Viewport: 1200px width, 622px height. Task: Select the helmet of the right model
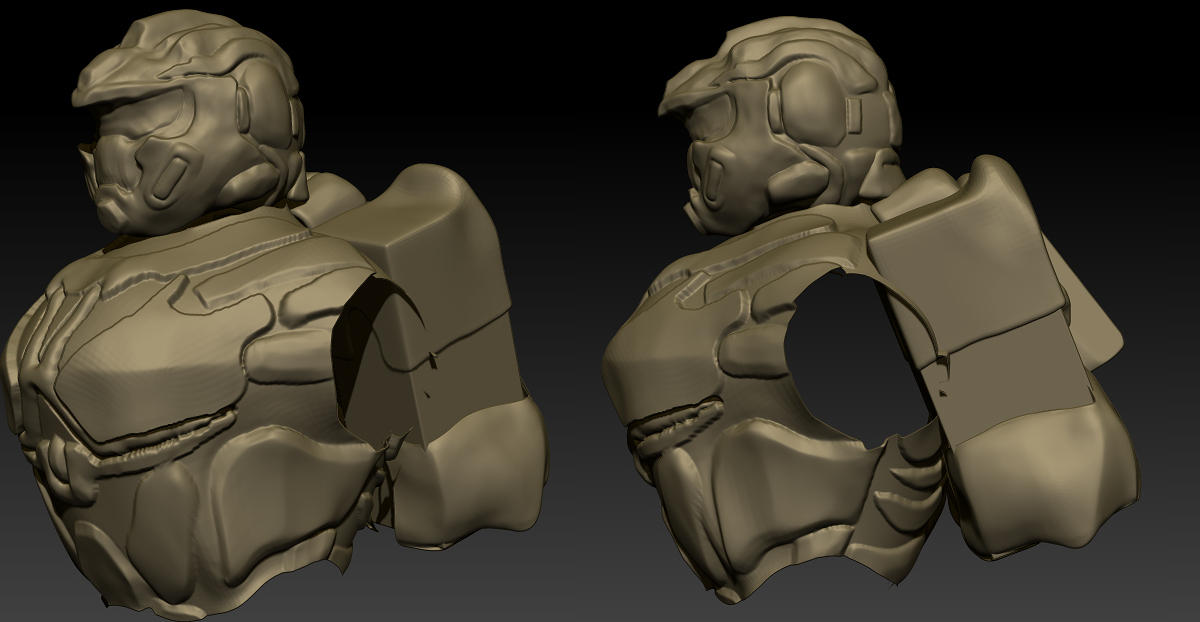(780, 125)
